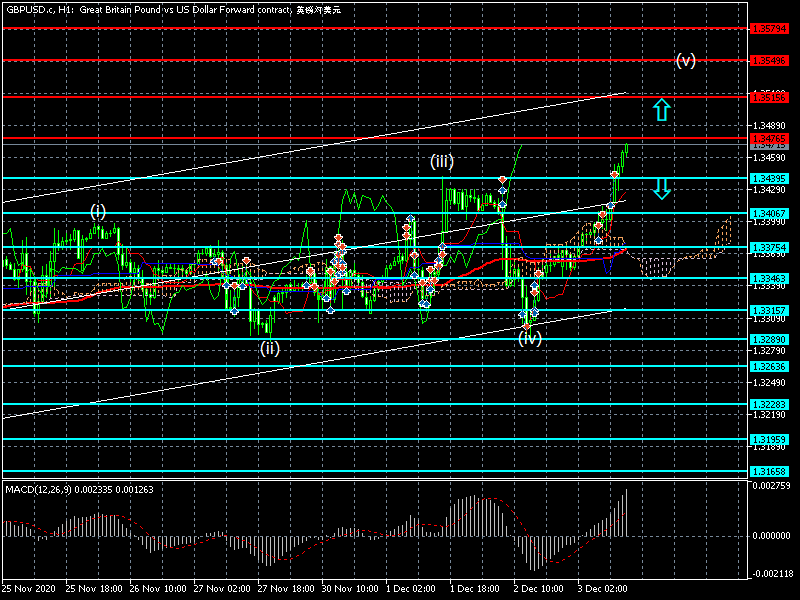The width and height of the screenshot is (800, 600).
Task: Click the 1.34890 price axis value
Action: pyautogui.click(x=769, y=126)
